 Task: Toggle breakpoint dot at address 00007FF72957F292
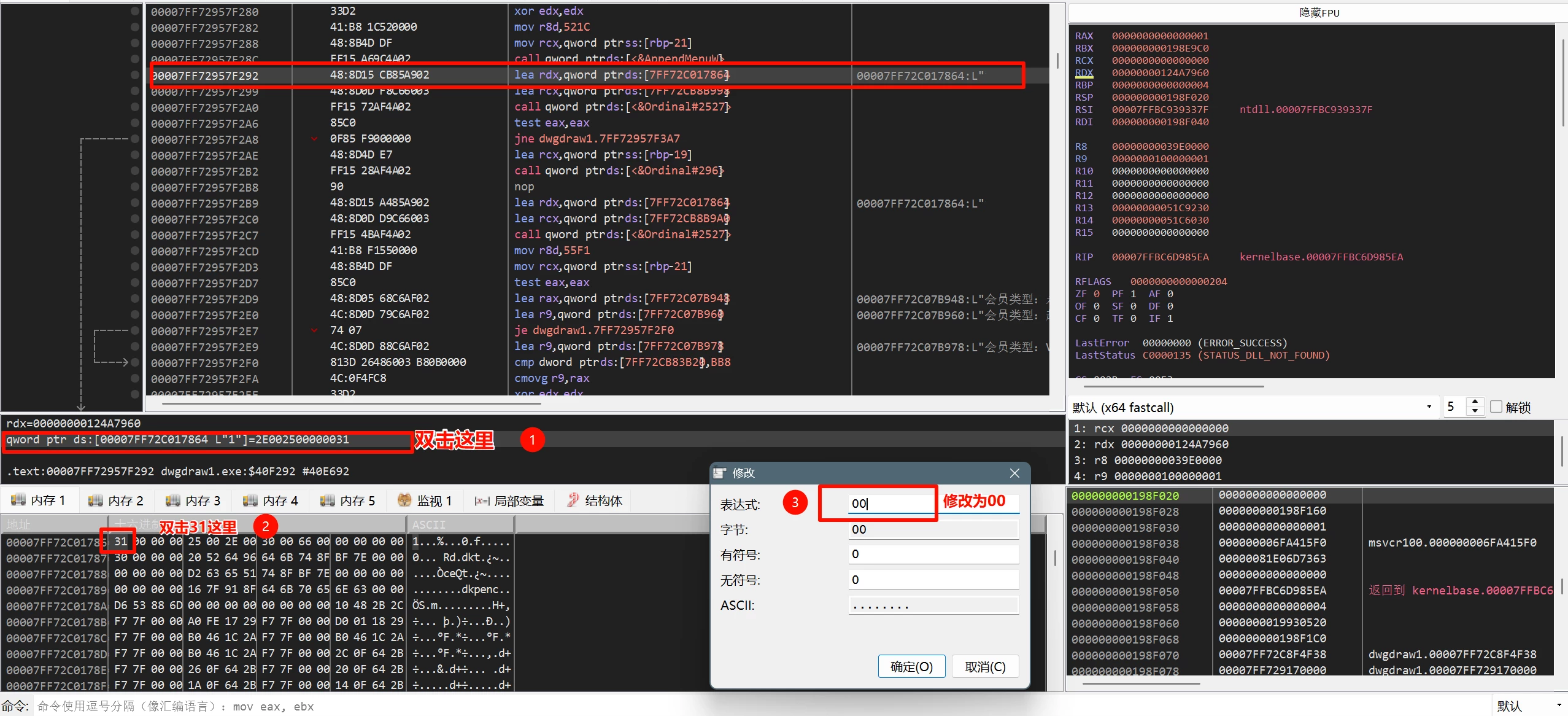tap(135, 75)
